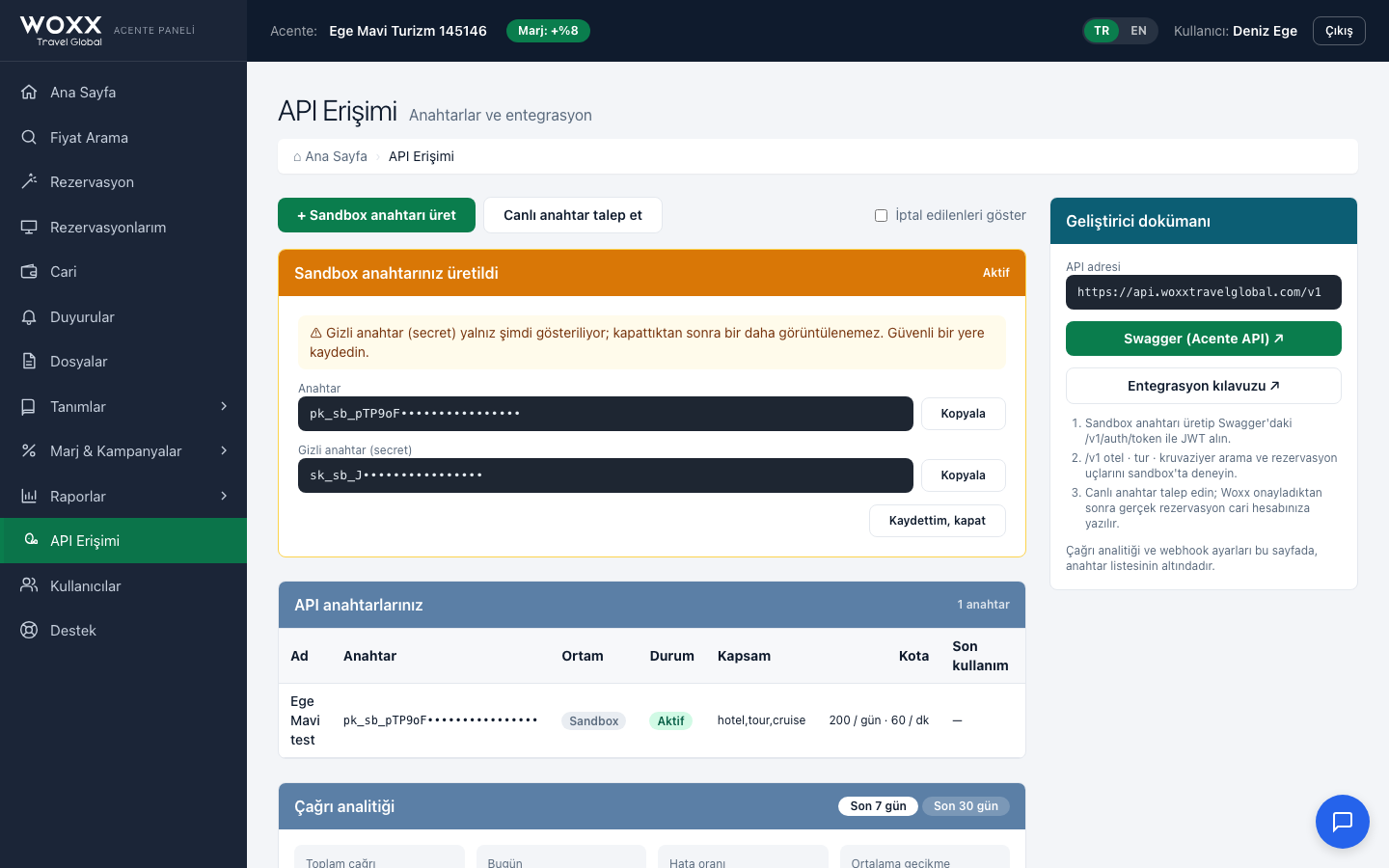
Task: Click the Dosyalar document icon
Action: tap(29, 362)
